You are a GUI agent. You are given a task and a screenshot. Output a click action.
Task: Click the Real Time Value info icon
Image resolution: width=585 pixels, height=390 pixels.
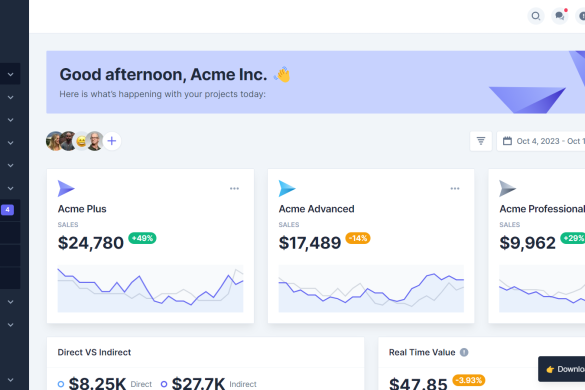(464, 352)
